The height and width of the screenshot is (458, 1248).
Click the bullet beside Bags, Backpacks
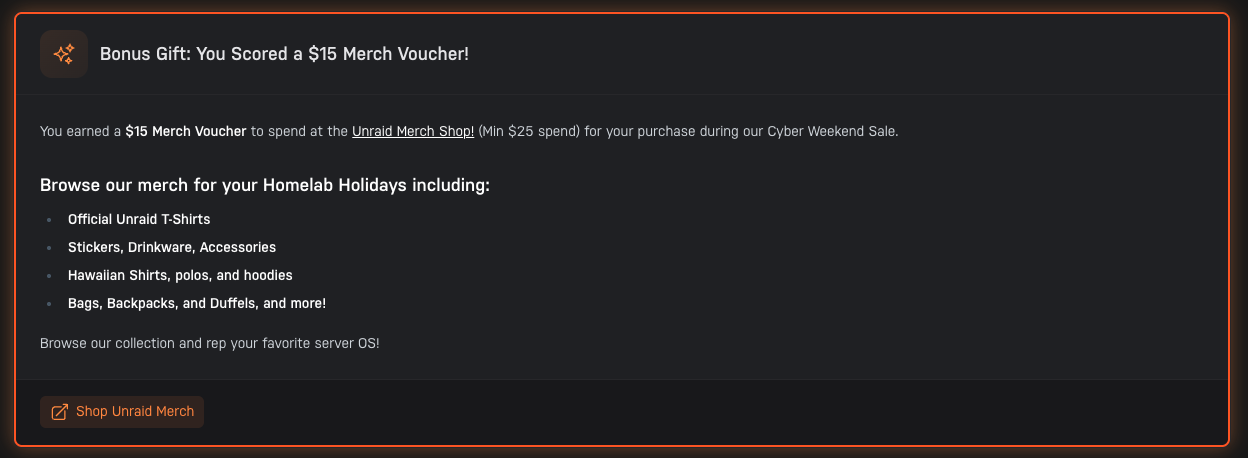coord(48,303)
